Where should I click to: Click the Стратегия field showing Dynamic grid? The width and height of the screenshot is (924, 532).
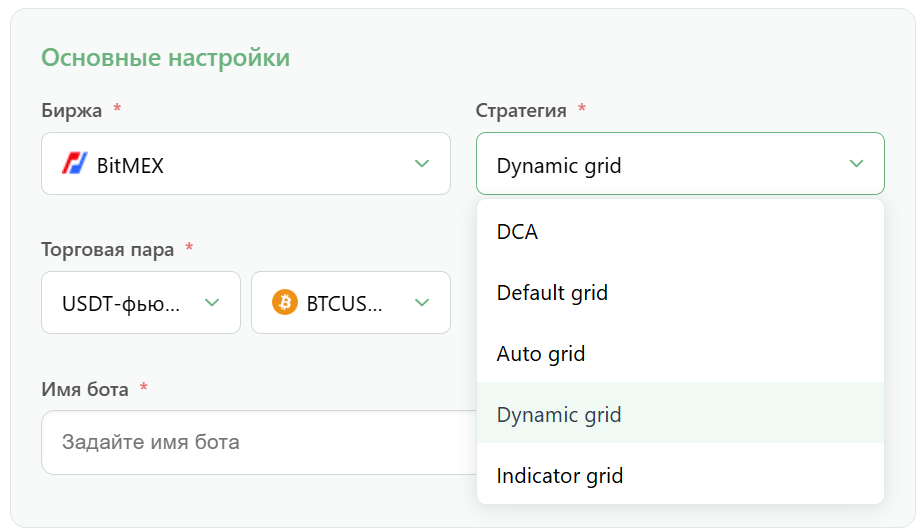click(680, 164)
